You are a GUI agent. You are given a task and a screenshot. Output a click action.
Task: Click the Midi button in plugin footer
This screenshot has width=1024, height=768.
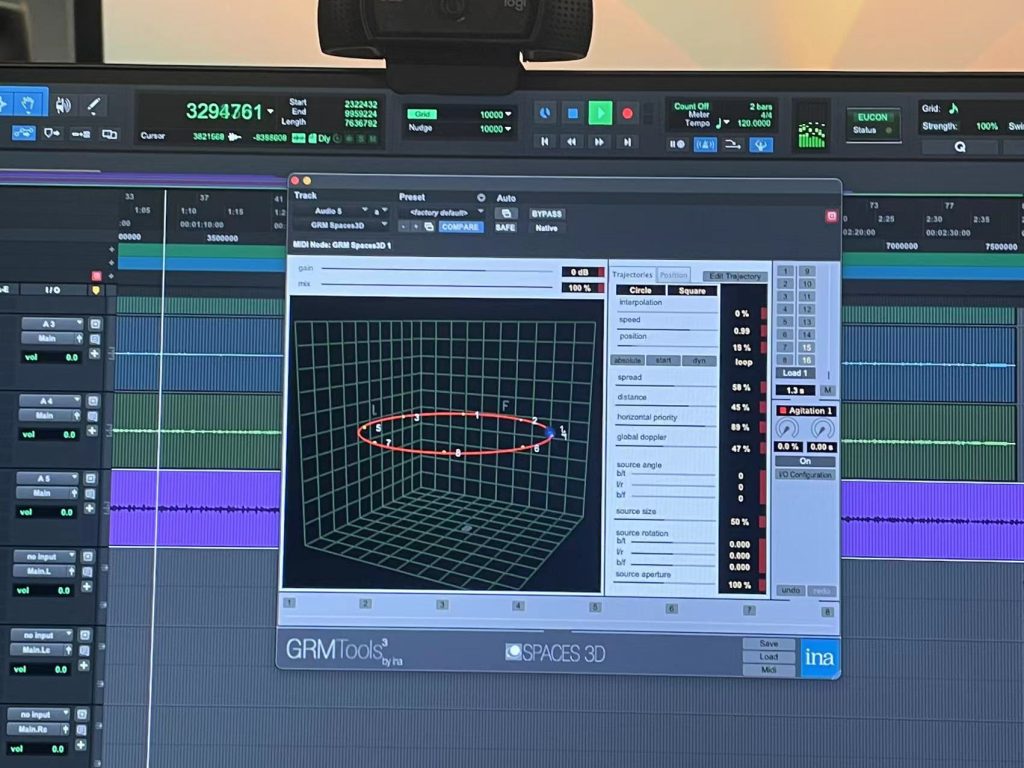tap(769, 670)
